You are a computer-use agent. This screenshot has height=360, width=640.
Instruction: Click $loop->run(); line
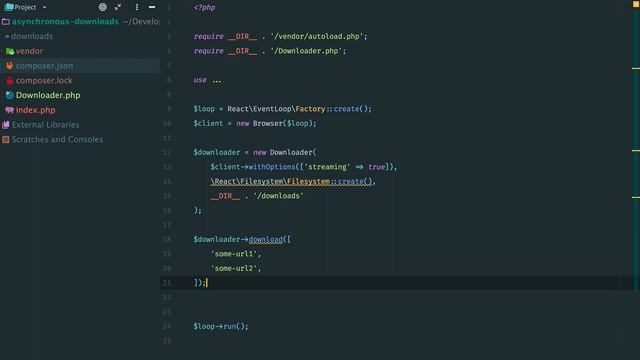220,326
